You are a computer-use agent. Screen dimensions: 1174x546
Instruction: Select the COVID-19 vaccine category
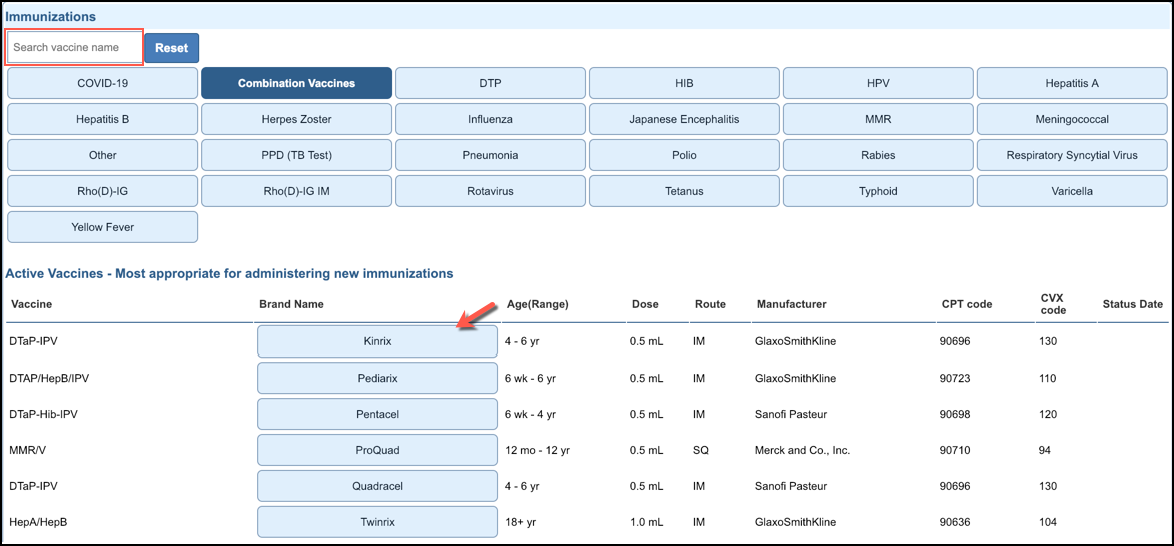pyautogui.click(x=103, y=83)
